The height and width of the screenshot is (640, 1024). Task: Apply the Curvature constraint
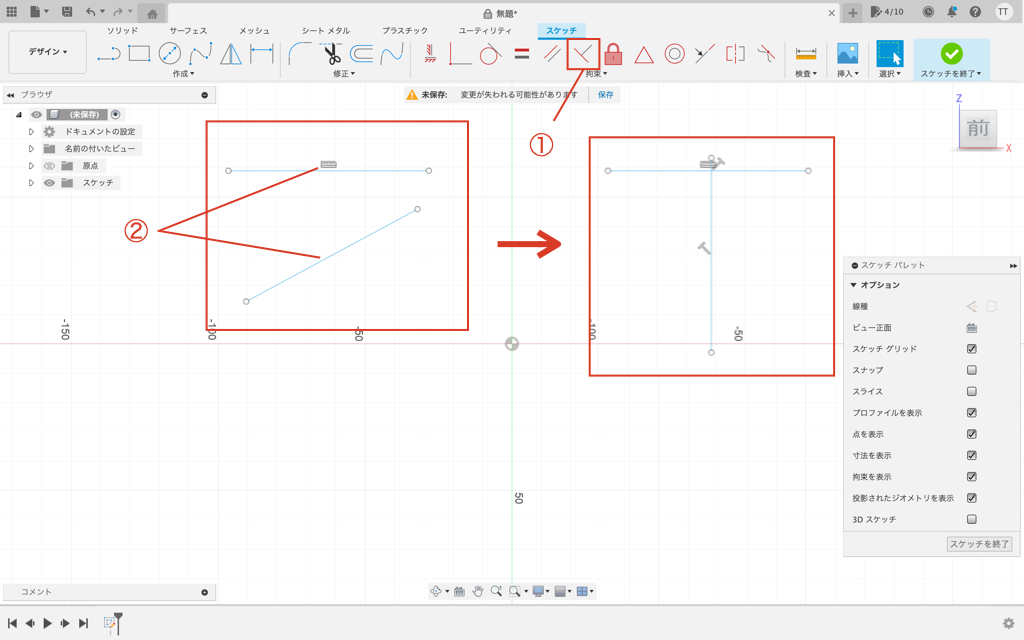[x=766, y=54]
